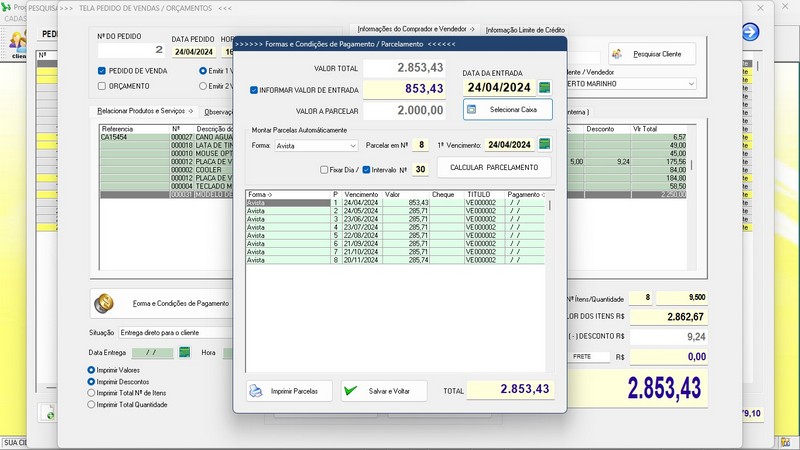800x450 pixels.
Task: Click green checkmark on Salvar e Voltar
Action: coord(351,391)
